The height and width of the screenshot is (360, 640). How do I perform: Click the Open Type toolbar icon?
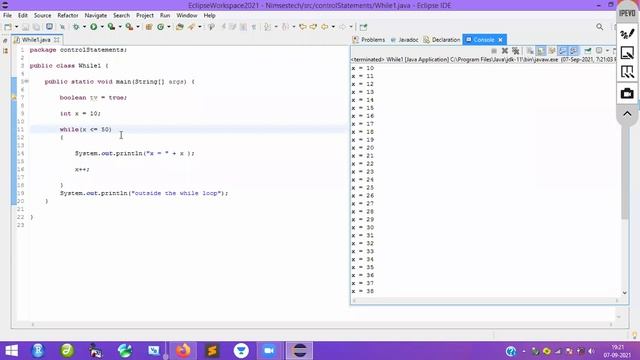tap(180, 27)
